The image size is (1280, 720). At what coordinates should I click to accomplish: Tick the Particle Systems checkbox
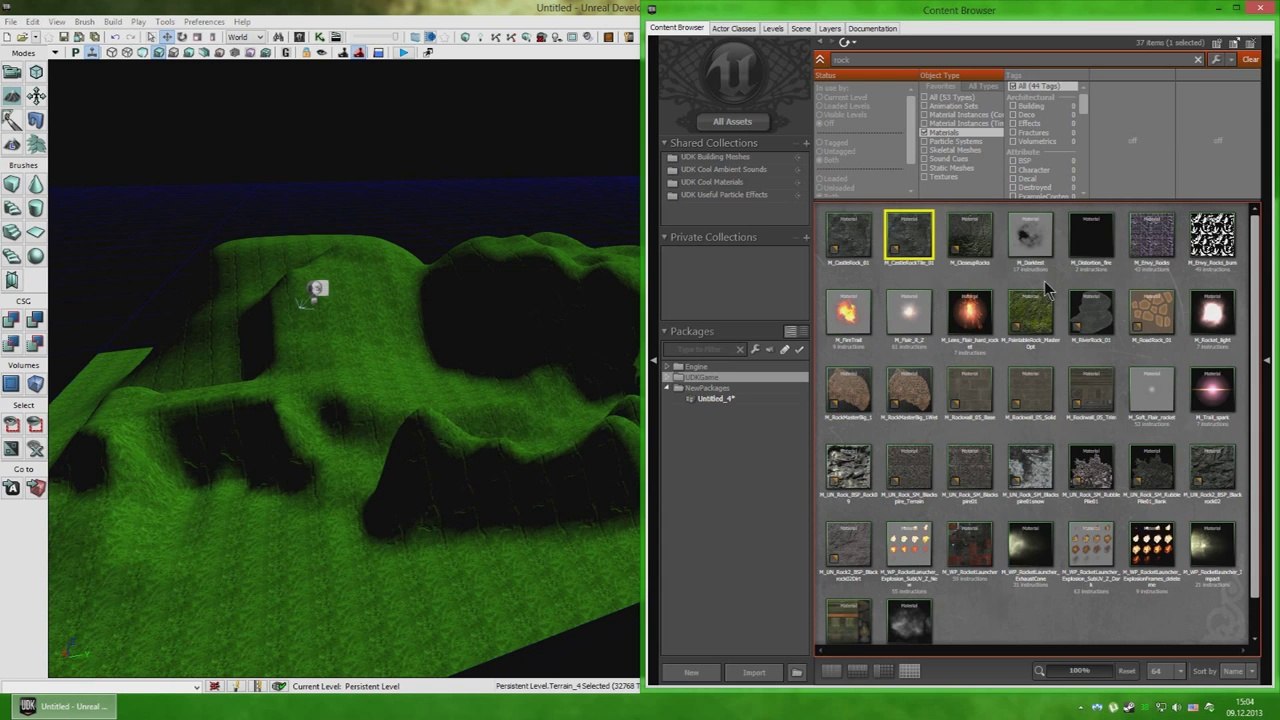point(924,142)
